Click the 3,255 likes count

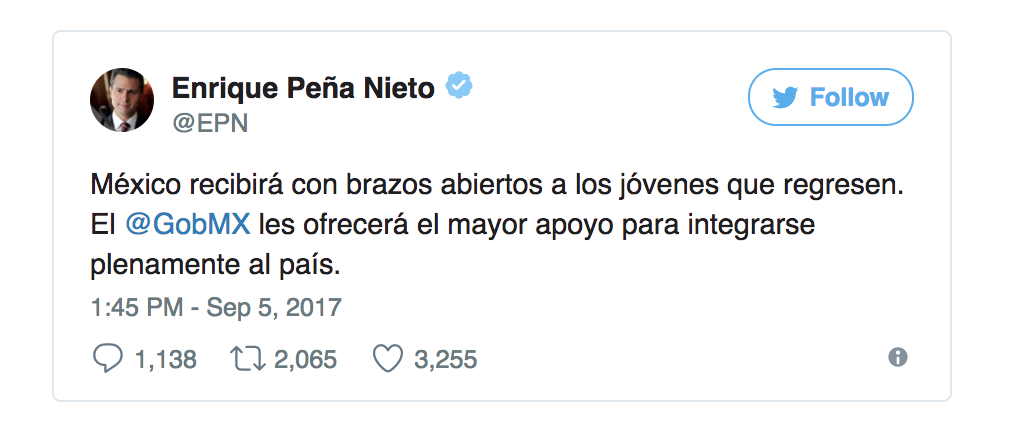coord(445,359)
